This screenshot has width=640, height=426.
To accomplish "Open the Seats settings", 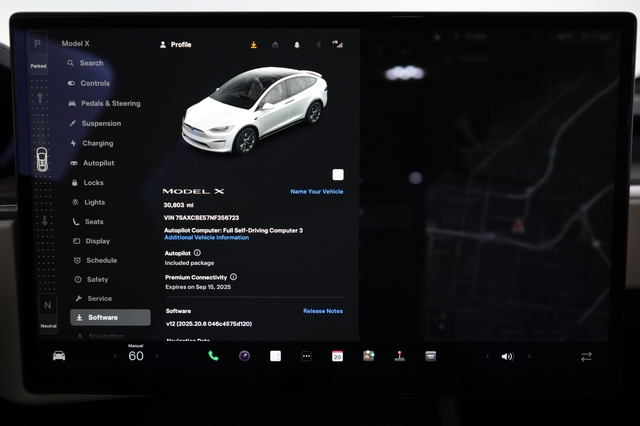I will click(88, 222).
